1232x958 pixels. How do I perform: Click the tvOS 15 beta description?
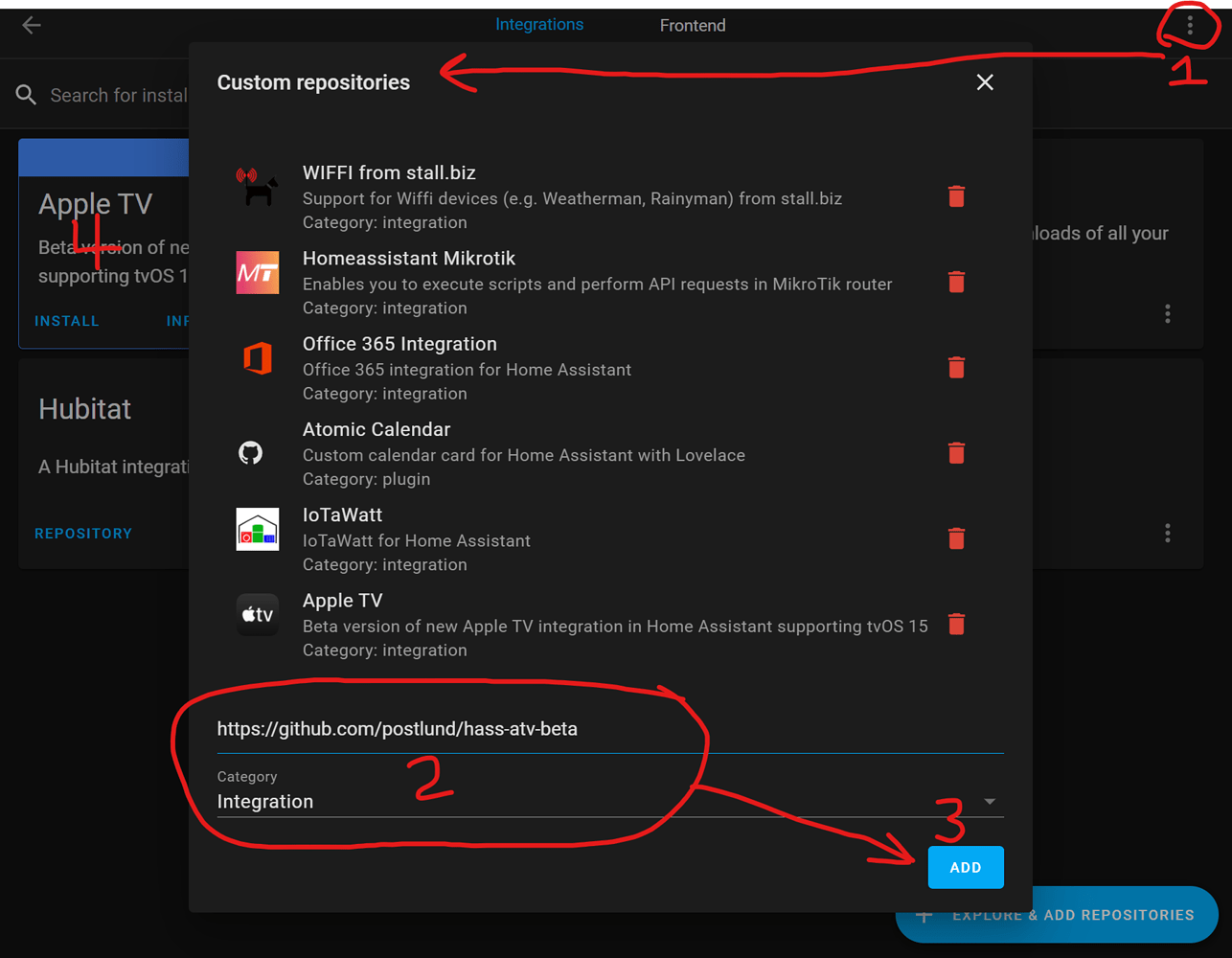click(615, 627)
